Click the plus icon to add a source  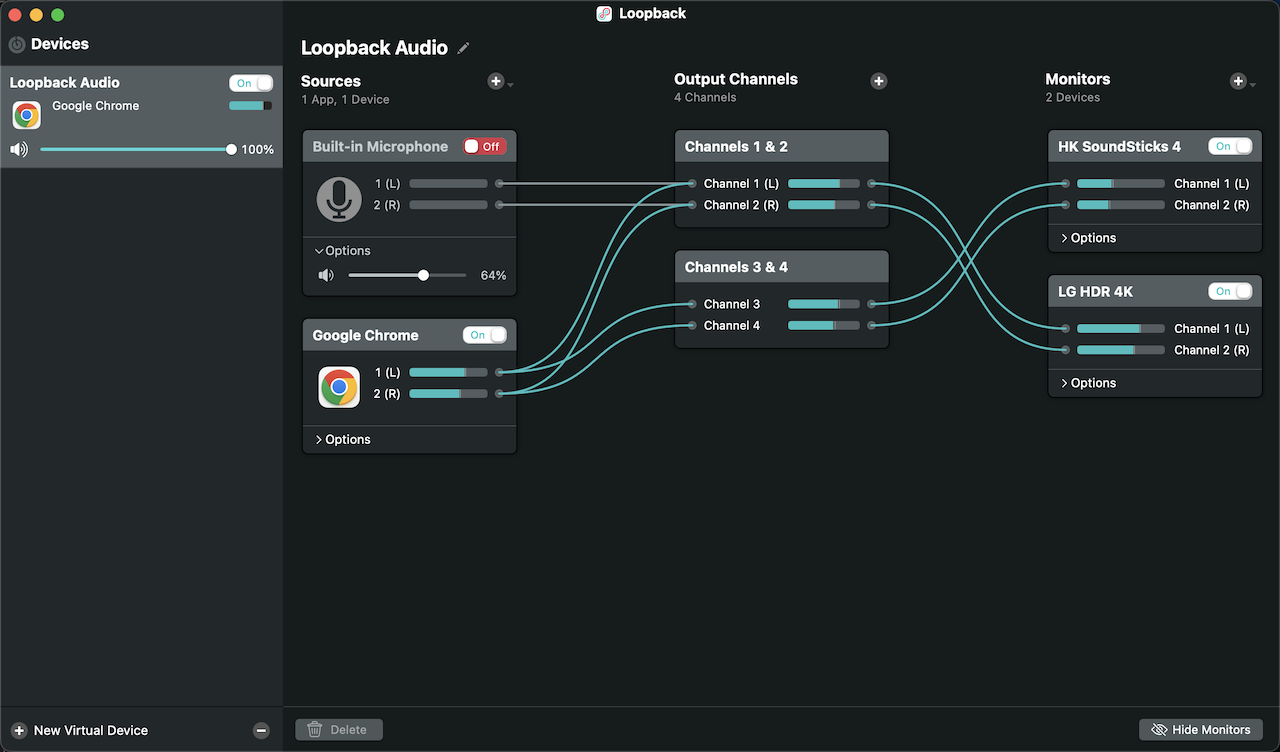[x=493, y=81]
